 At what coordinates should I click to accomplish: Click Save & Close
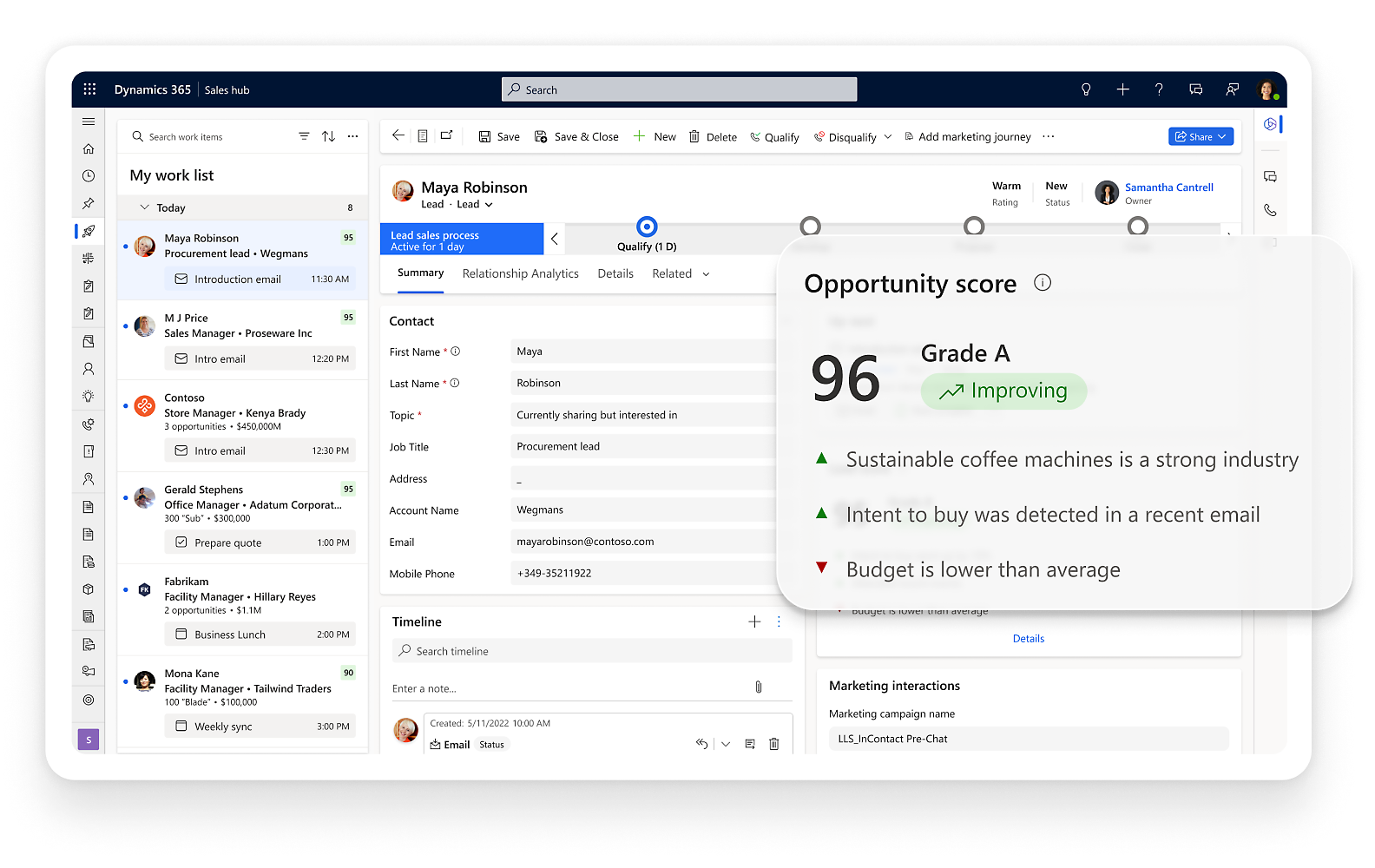coord(576,136)
